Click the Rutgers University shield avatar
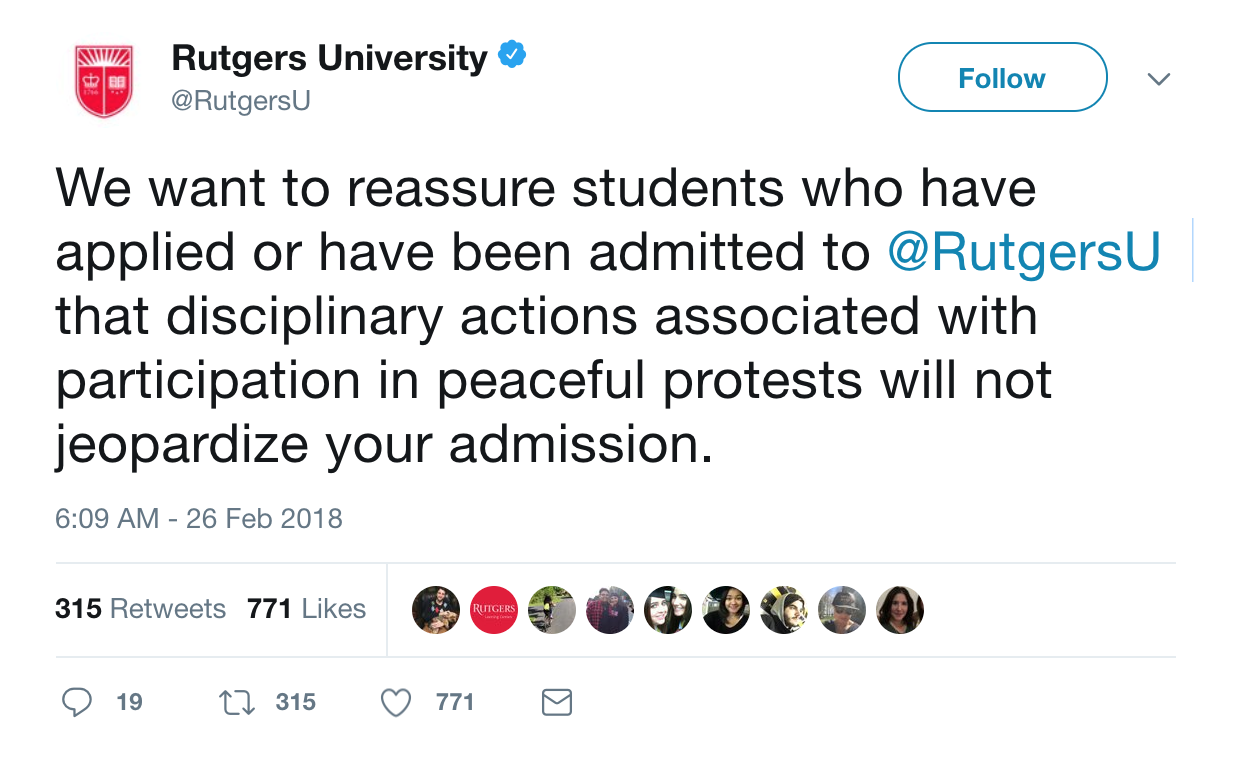 pyautogui.click(x=105, y=81)
